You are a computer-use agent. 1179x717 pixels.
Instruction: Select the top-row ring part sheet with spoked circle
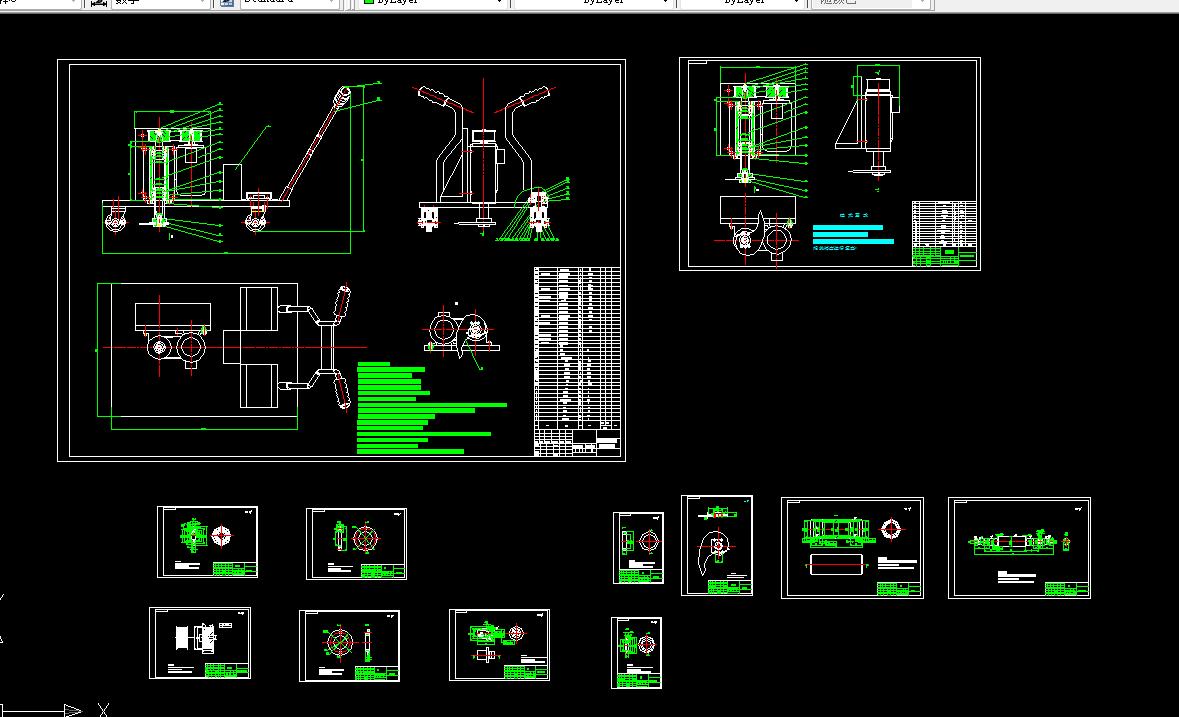point(356,544)
